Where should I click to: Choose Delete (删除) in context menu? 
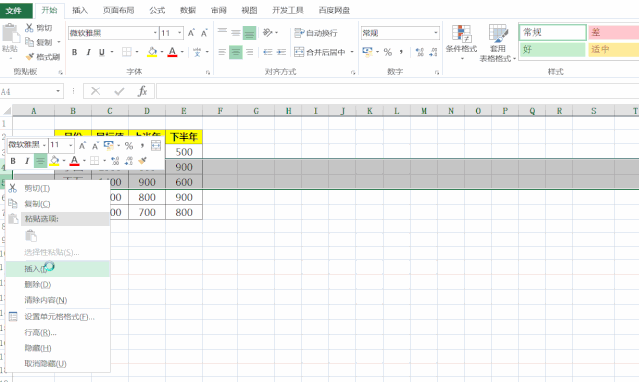pyautogui.click(x=57, y=285)
